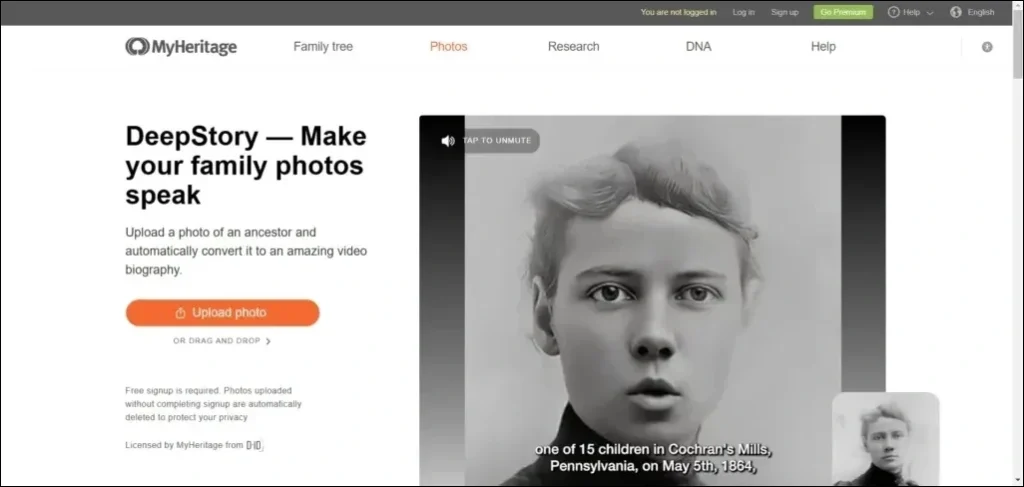This screenshot has height=487, width=1024.
Task: Click the Go Premium button
Action: [x=843, y=12]
